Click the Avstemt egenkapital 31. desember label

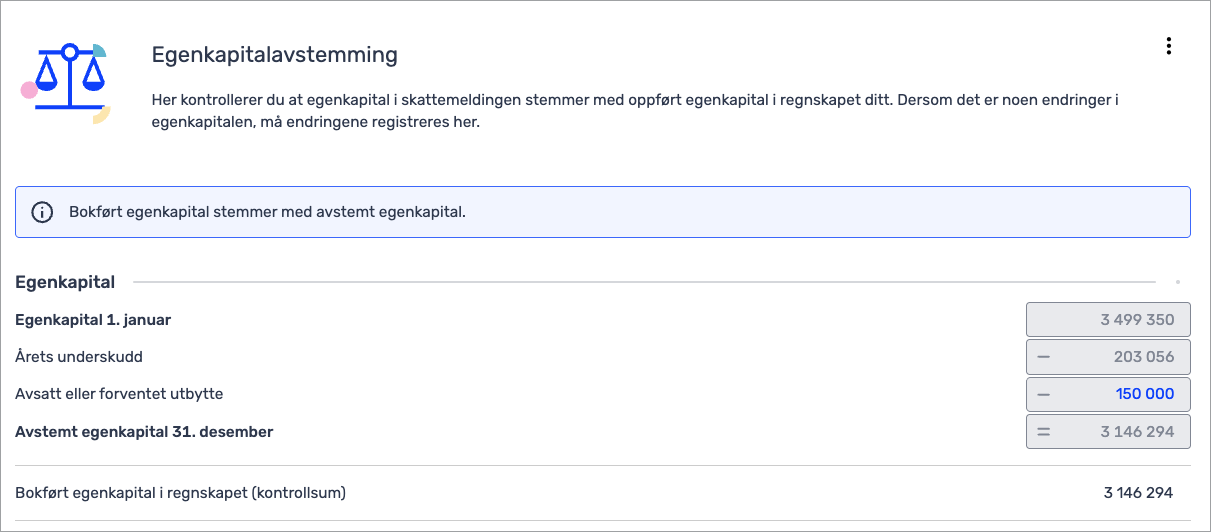(x=144, y=432)
